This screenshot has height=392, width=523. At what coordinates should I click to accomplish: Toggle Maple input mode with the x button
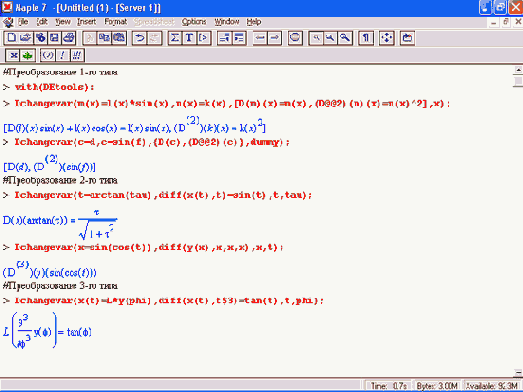[x=14, y=55]
